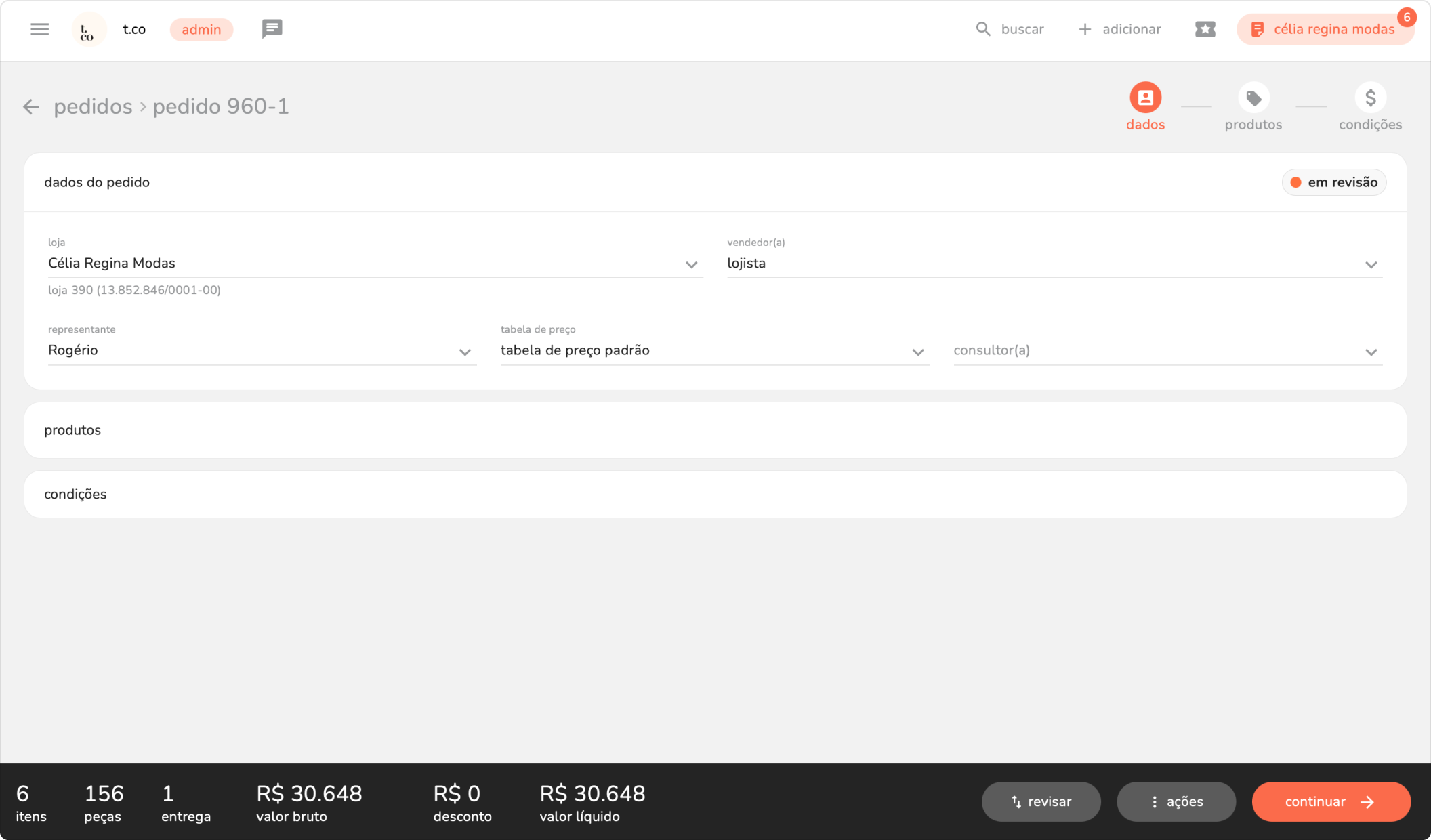Image resolution: width=1431 pixels, height=840 pixels.
Task: Click the continuar button
Action: click(x=1330, y=802)
